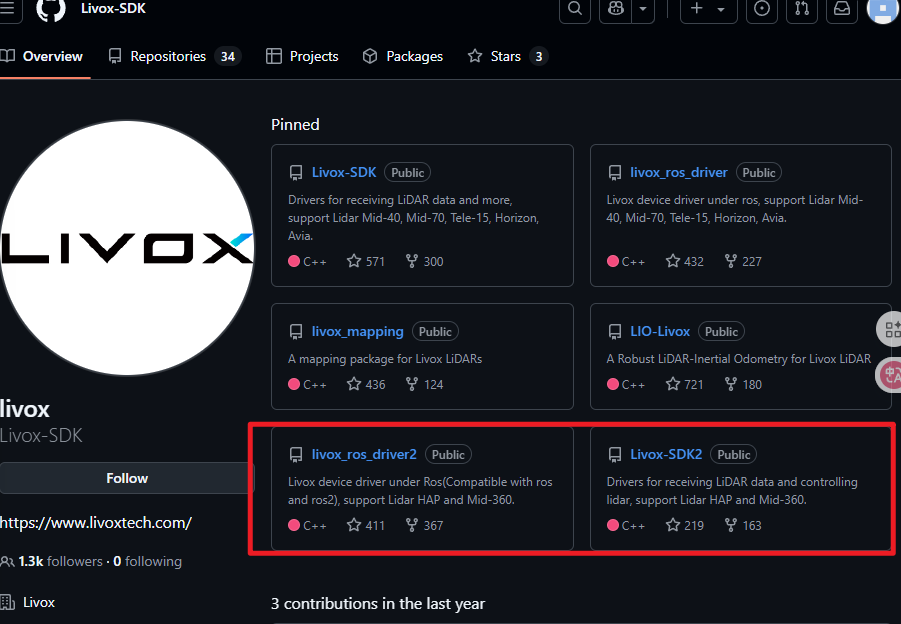Click the Repositories count badge 34
Viewport: 901px width, 624px height.
[228, 56]
